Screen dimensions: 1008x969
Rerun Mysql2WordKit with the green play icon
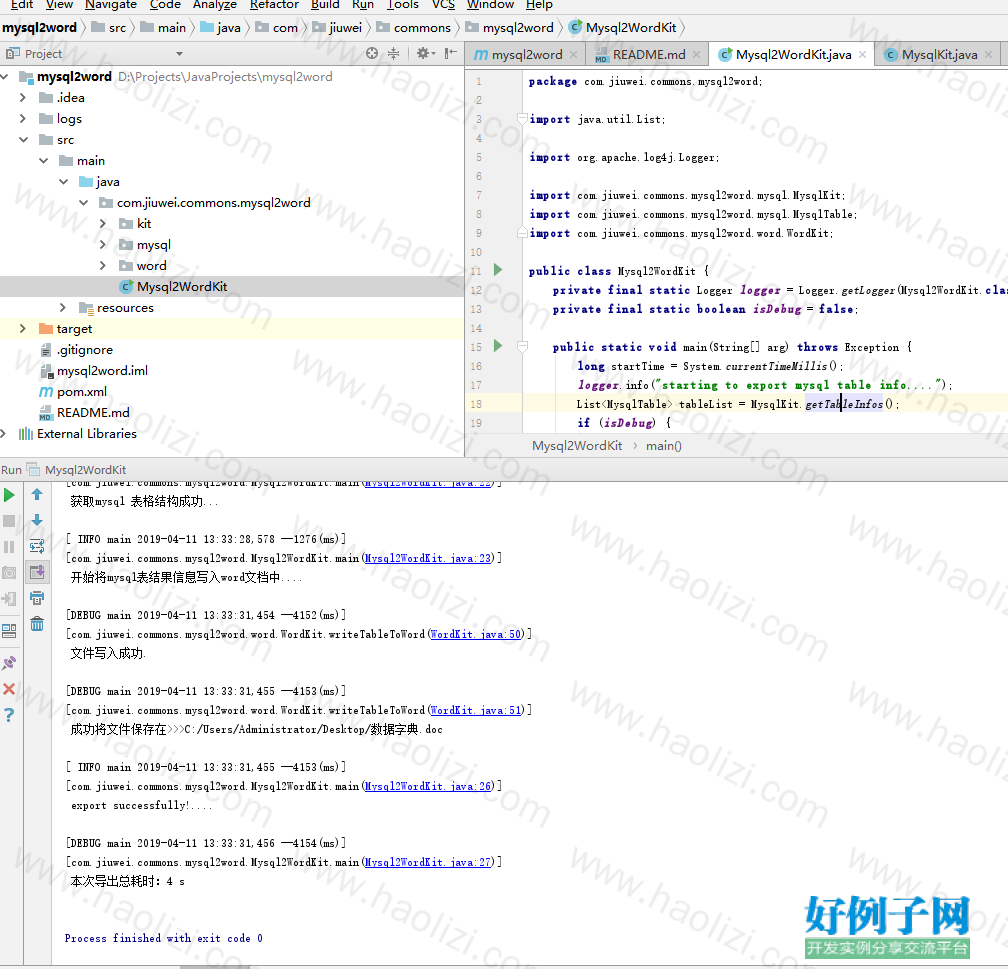pos(9,495)
